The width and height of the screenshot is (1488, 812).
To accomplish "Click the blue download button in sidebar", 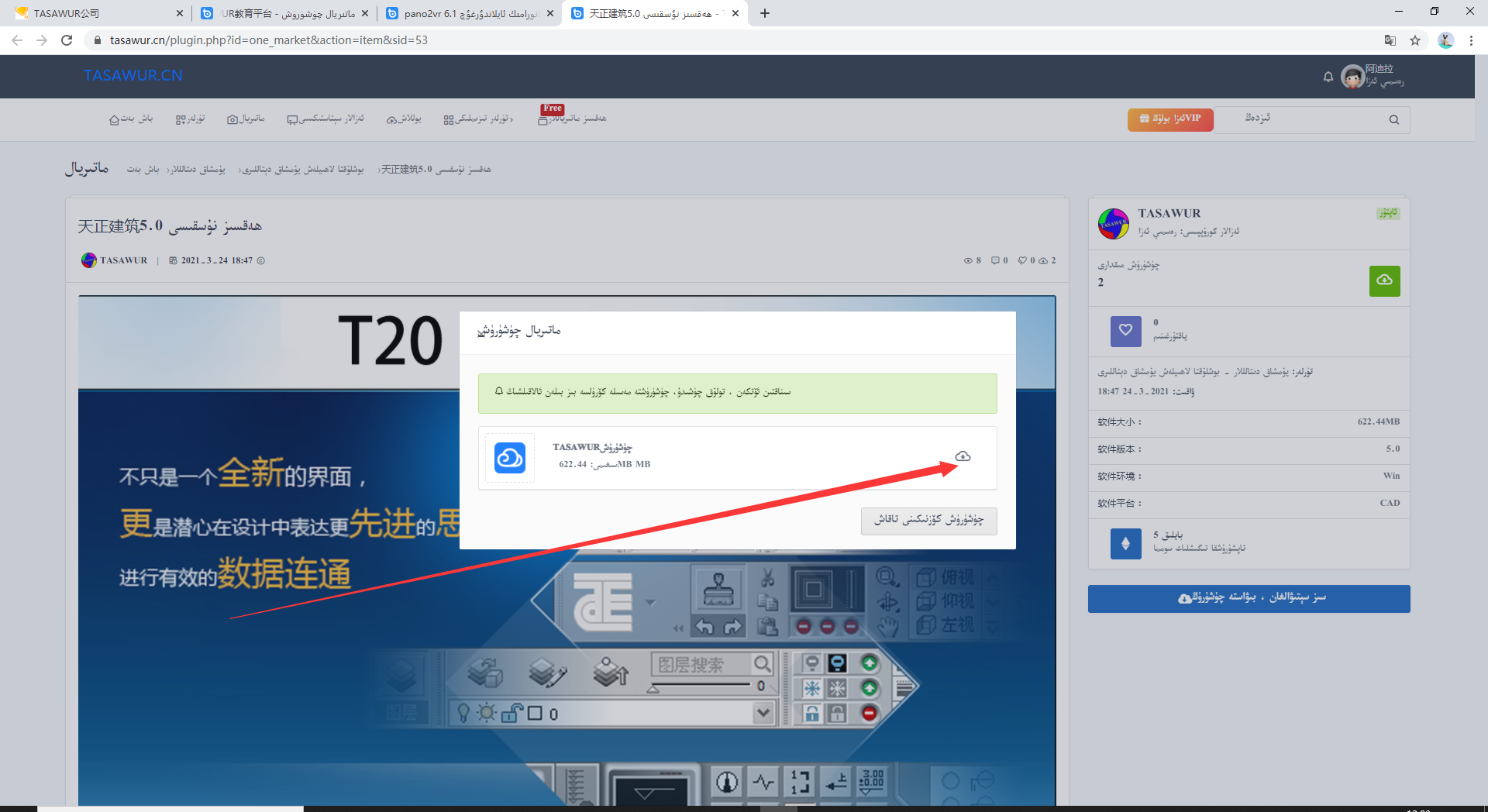I will coord(1249,598).
